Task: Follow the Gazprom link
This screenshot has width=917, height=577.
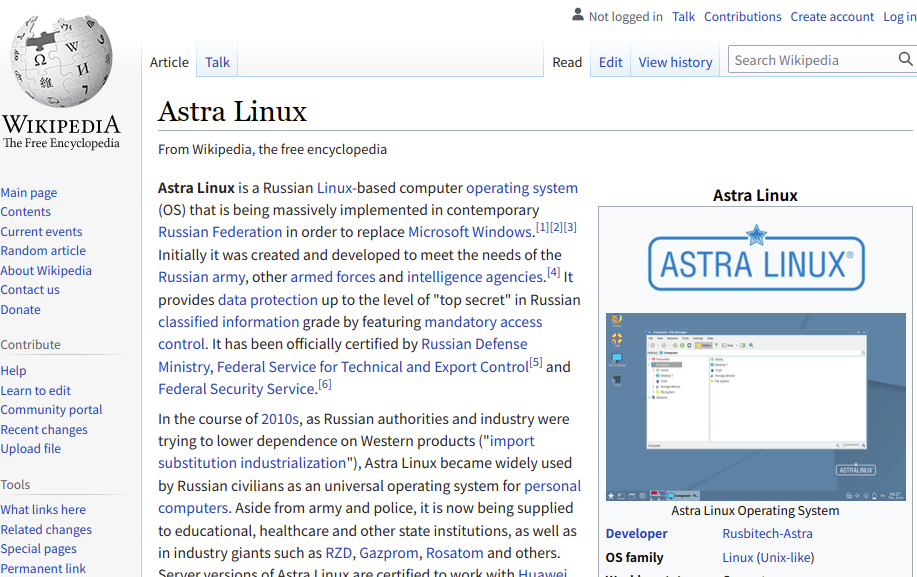Action: click(389, 553)
